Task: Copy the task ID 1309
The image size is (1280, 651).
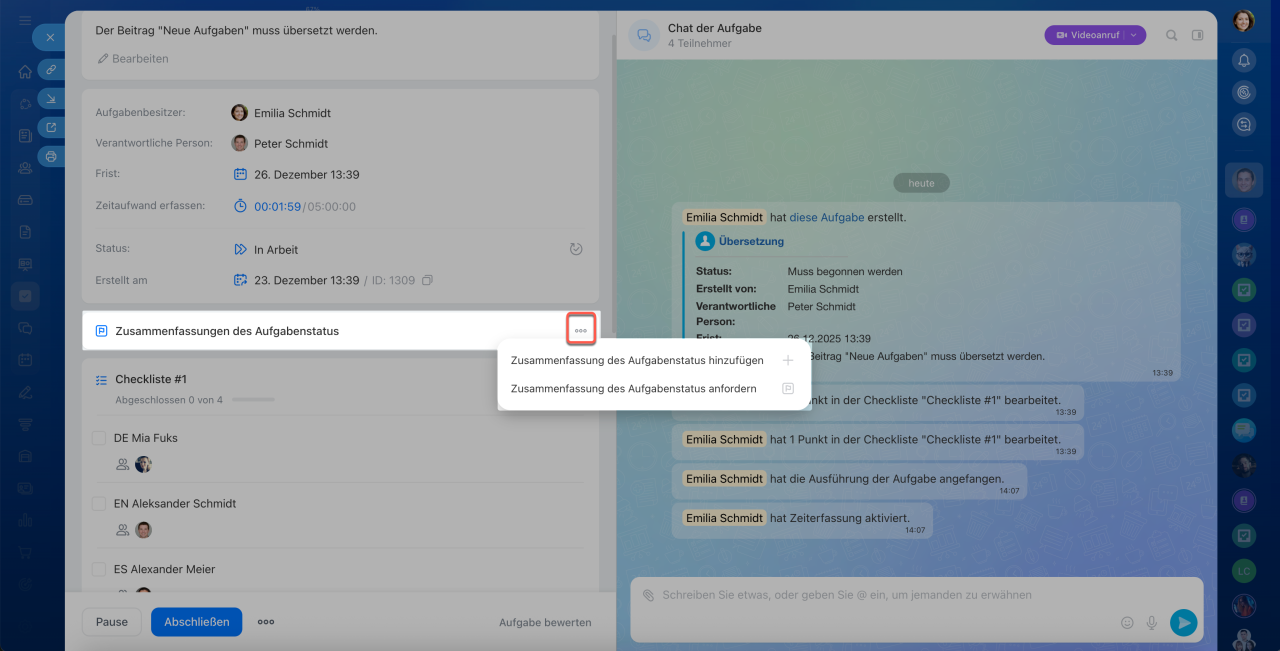Action: click(427, 281)
